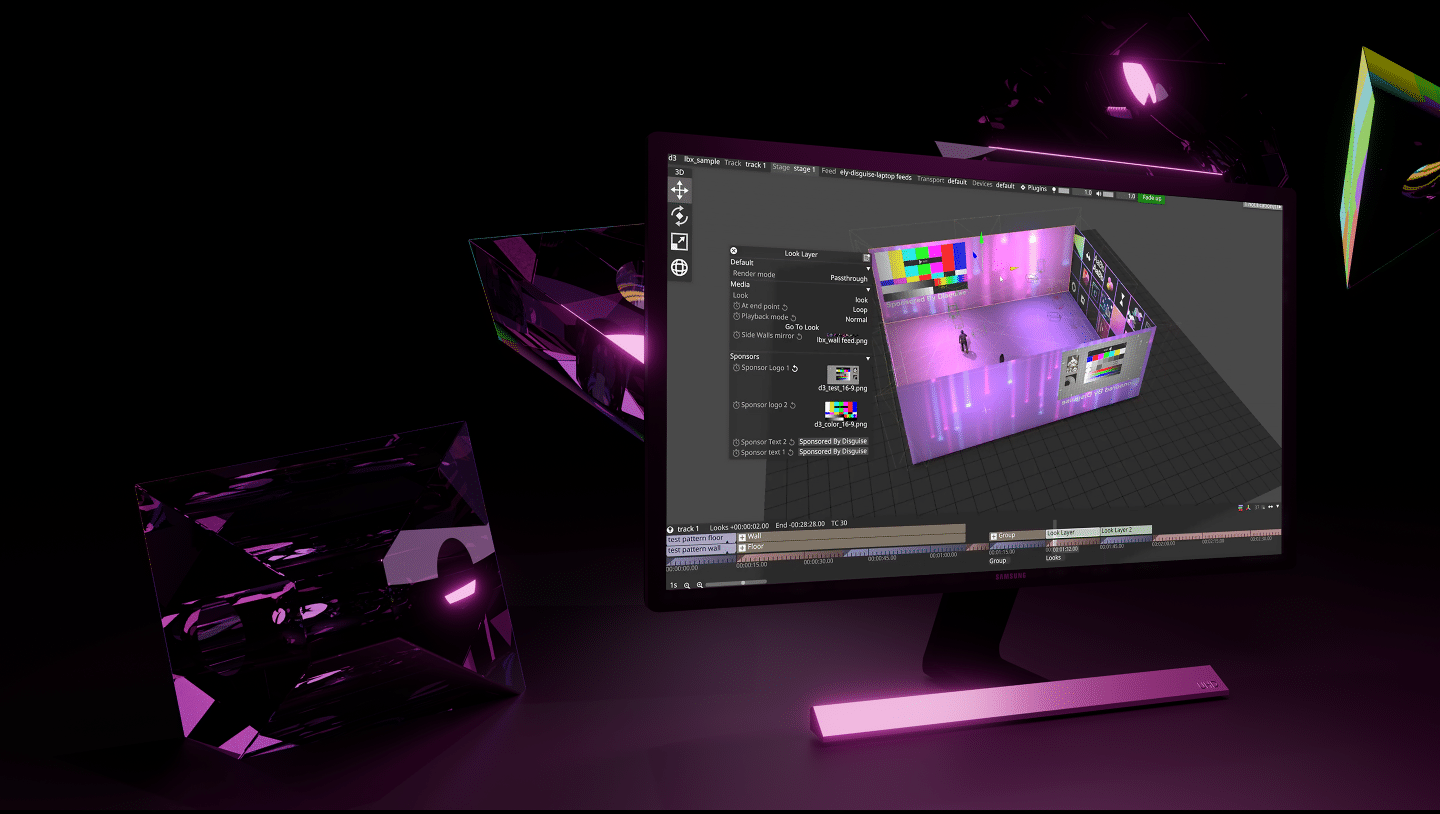Open the Stage menu in top bar
Image resolution: width=1440 pixels, height=814 pixels.
pos(793,169)
